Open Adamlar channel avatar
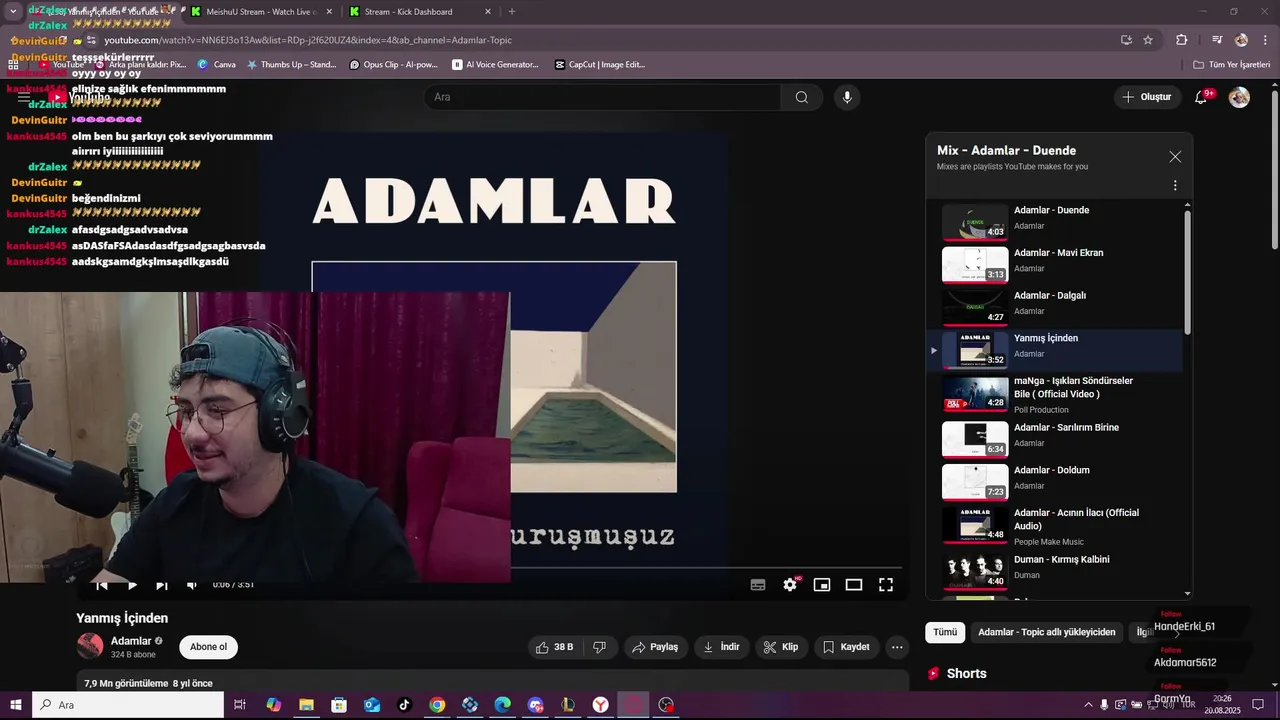 (90, 646)
